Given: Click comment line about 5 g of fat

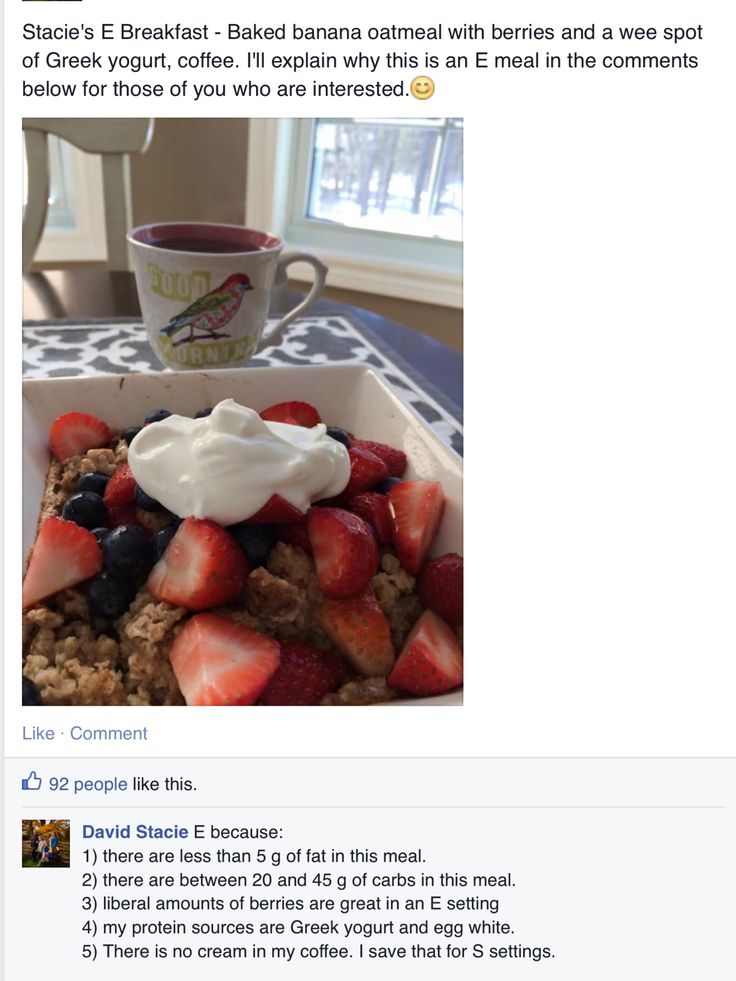Looking at the screenshot, I should pos(254,856).
